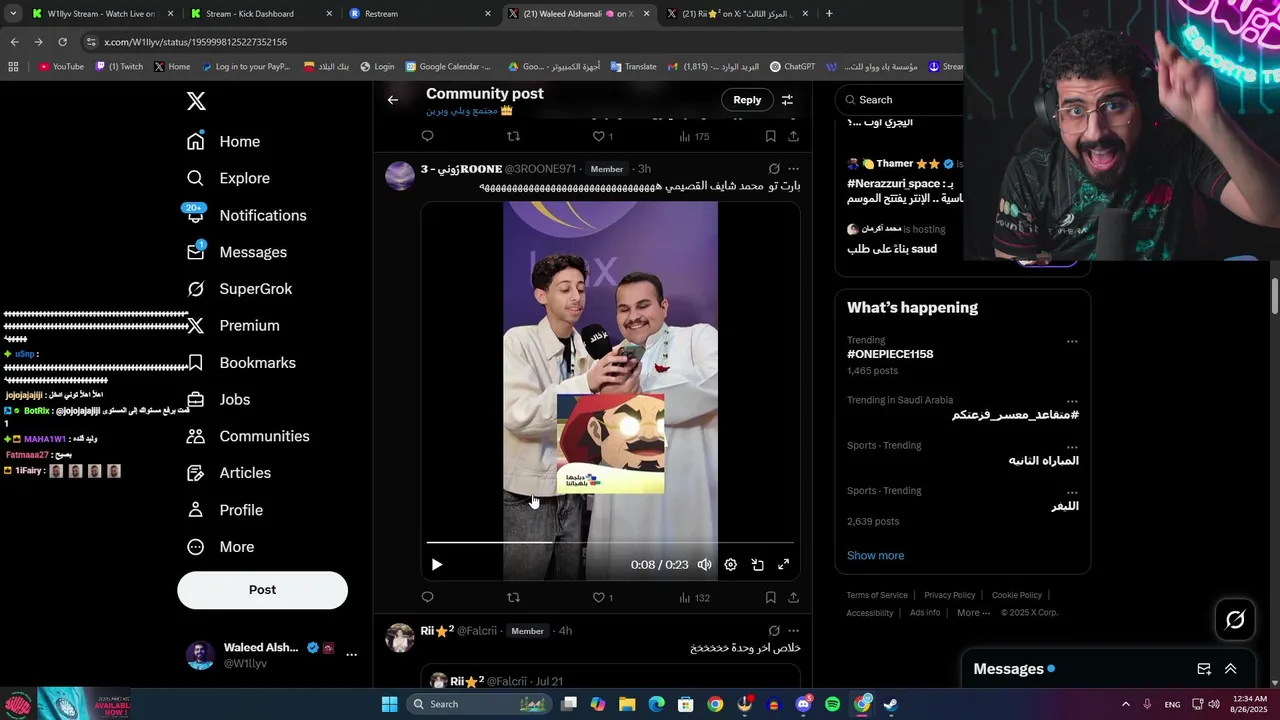Viewport: 1280px width, 720px height.
Task: Play the video in 3ROONE post
Action: pyautogui.click(x=436, y=565)
